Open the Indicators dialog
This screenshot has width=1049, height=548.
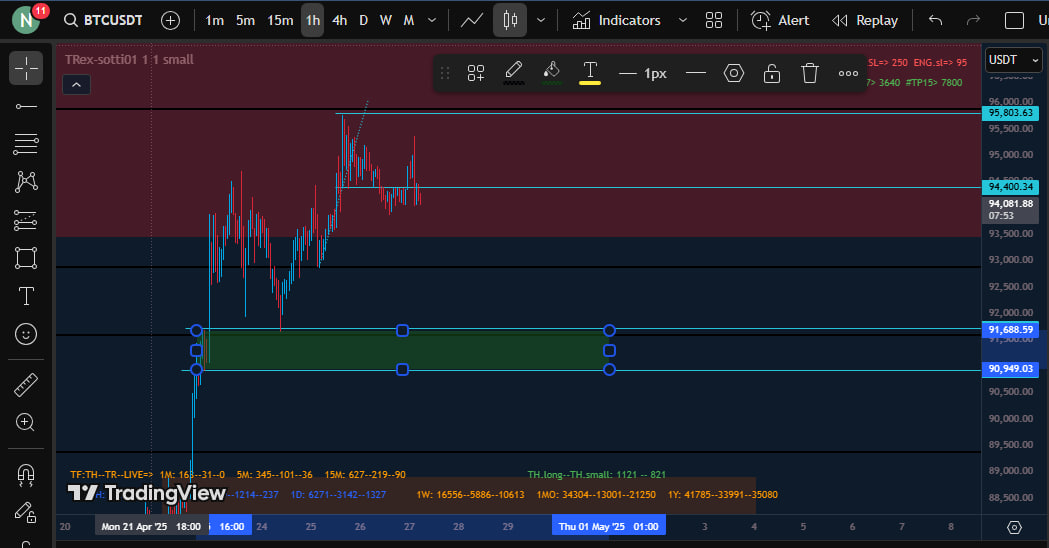(617, 20)
